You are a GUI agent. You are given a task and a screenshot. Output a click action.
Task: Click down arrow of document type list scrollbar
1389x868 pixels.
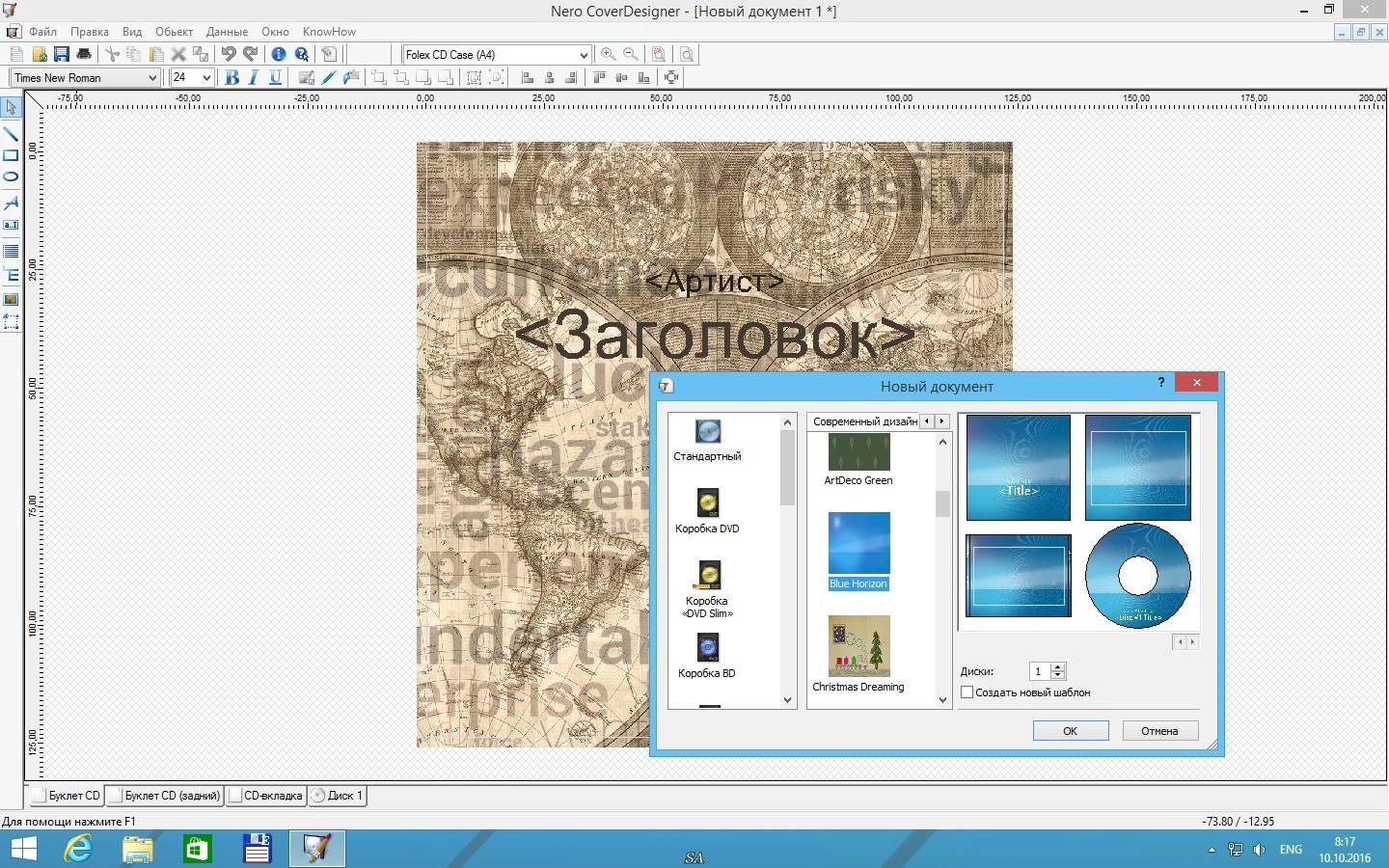(x=788, y=700)
